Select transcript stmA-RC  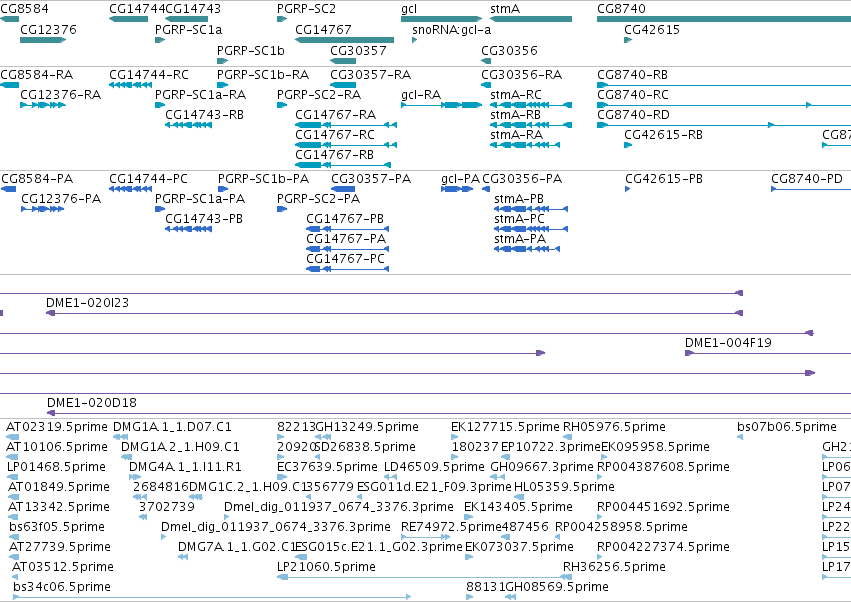[516, 94]
